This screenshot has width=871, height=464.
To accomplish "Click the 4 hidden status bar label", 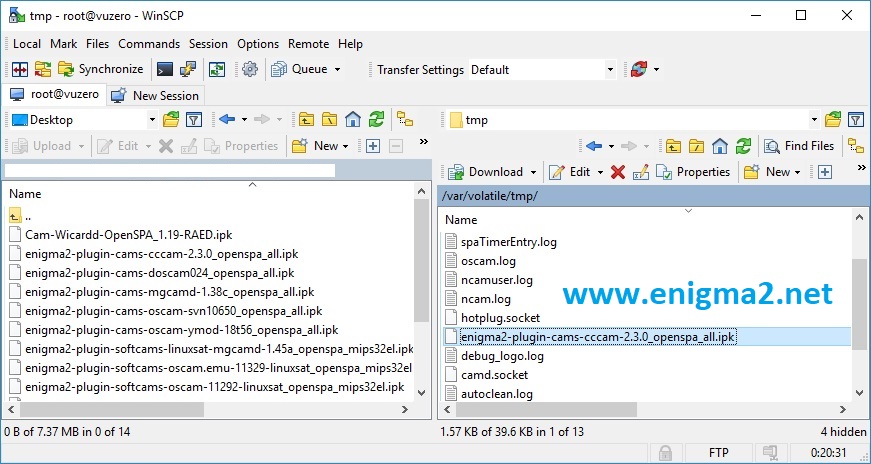I will (x=843, y=432).
